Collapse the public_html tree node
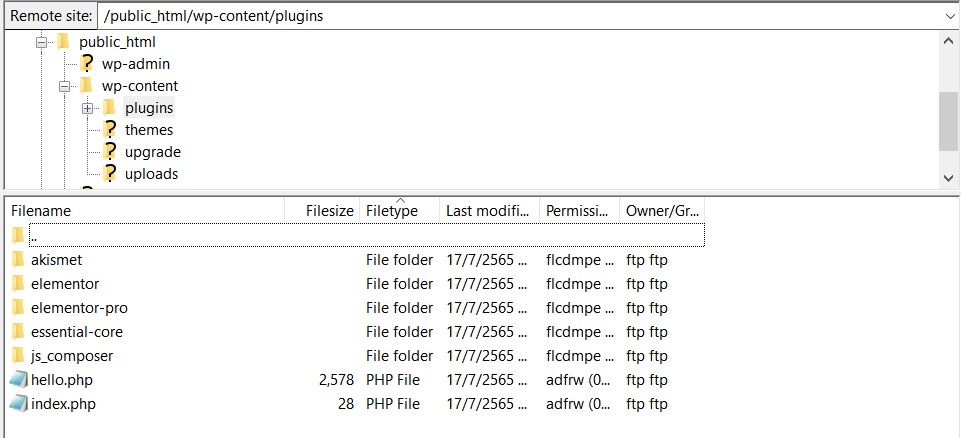961x438 pixels. point(42,42)
